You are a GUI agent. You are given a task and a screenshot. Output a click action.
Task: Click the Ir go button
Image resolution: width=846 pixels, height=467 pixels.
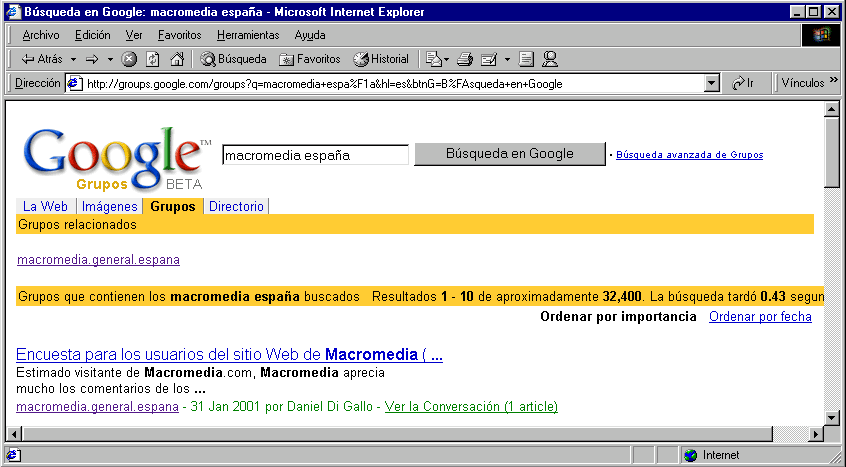pos(743,84)
